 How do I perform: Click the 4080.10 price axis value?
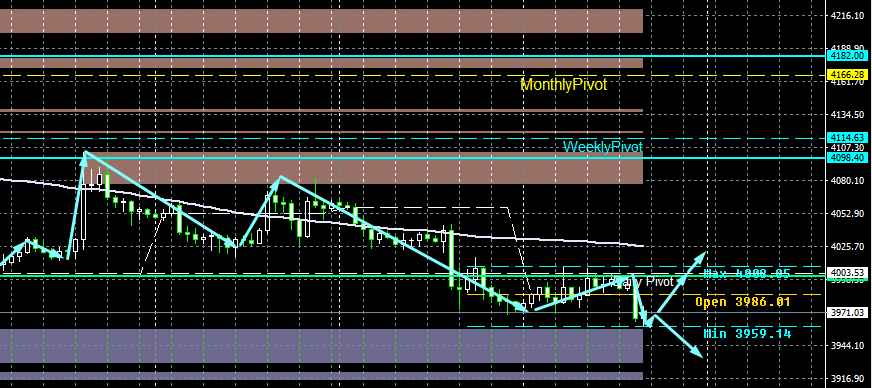(849, 181)
